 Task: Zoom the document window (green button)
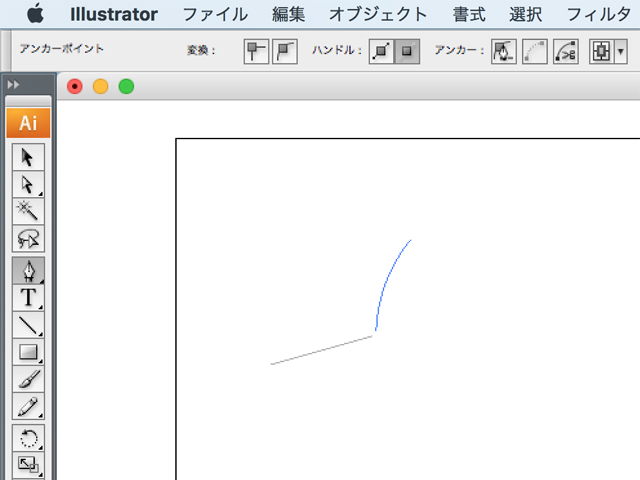tap(126, 87)
